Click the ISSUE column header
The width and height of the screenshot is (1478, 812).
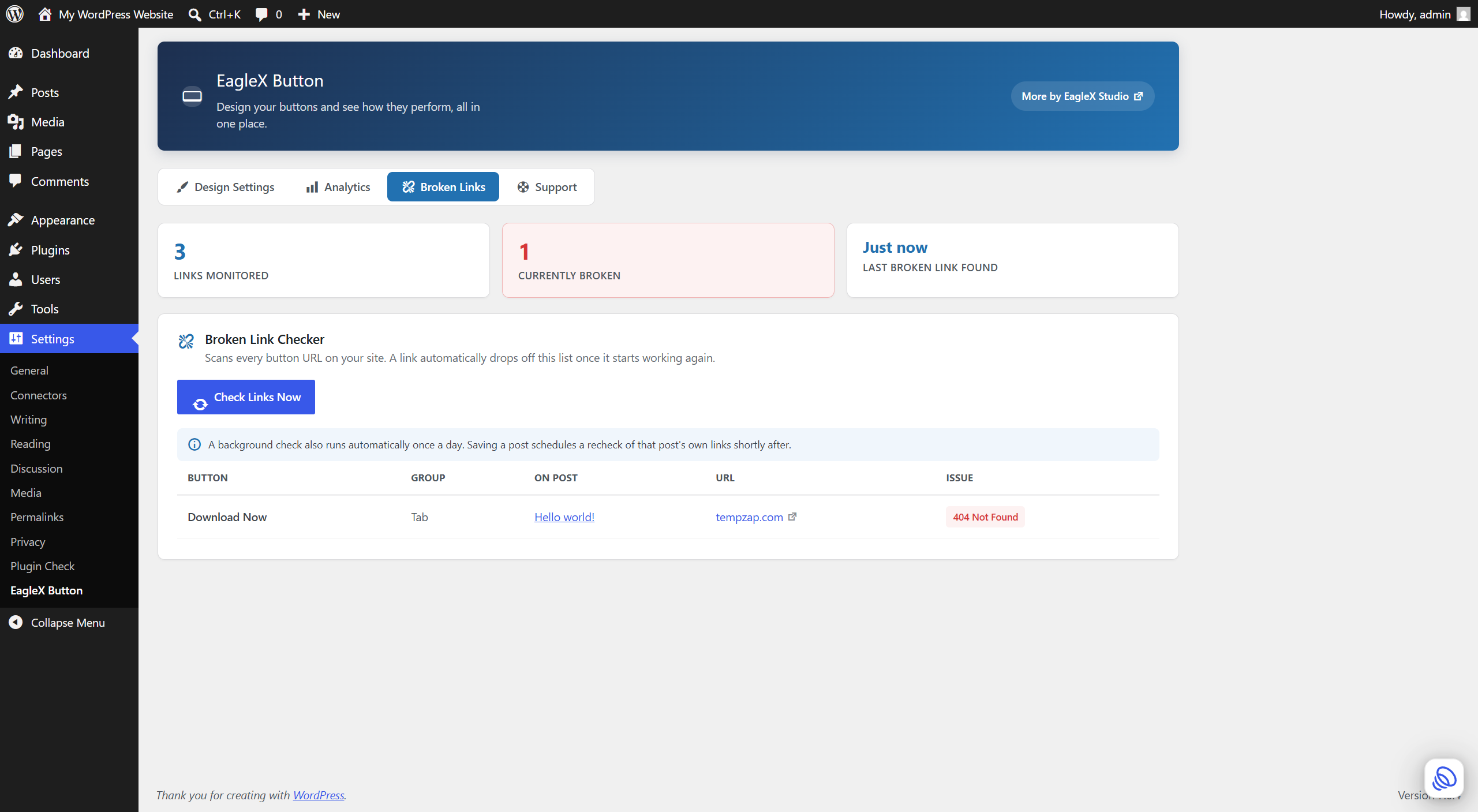point(960,478)
